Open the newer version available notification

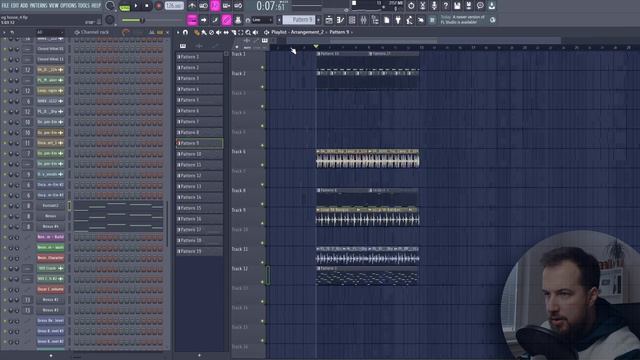[463, 20]
